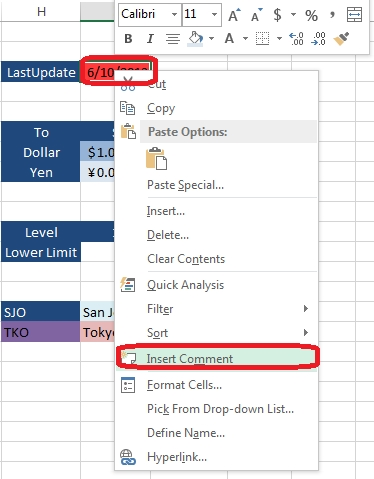Viewport: 374px width, 479px height.
Task: Open the Borders dropdown arrow
Action: [279, 39]
